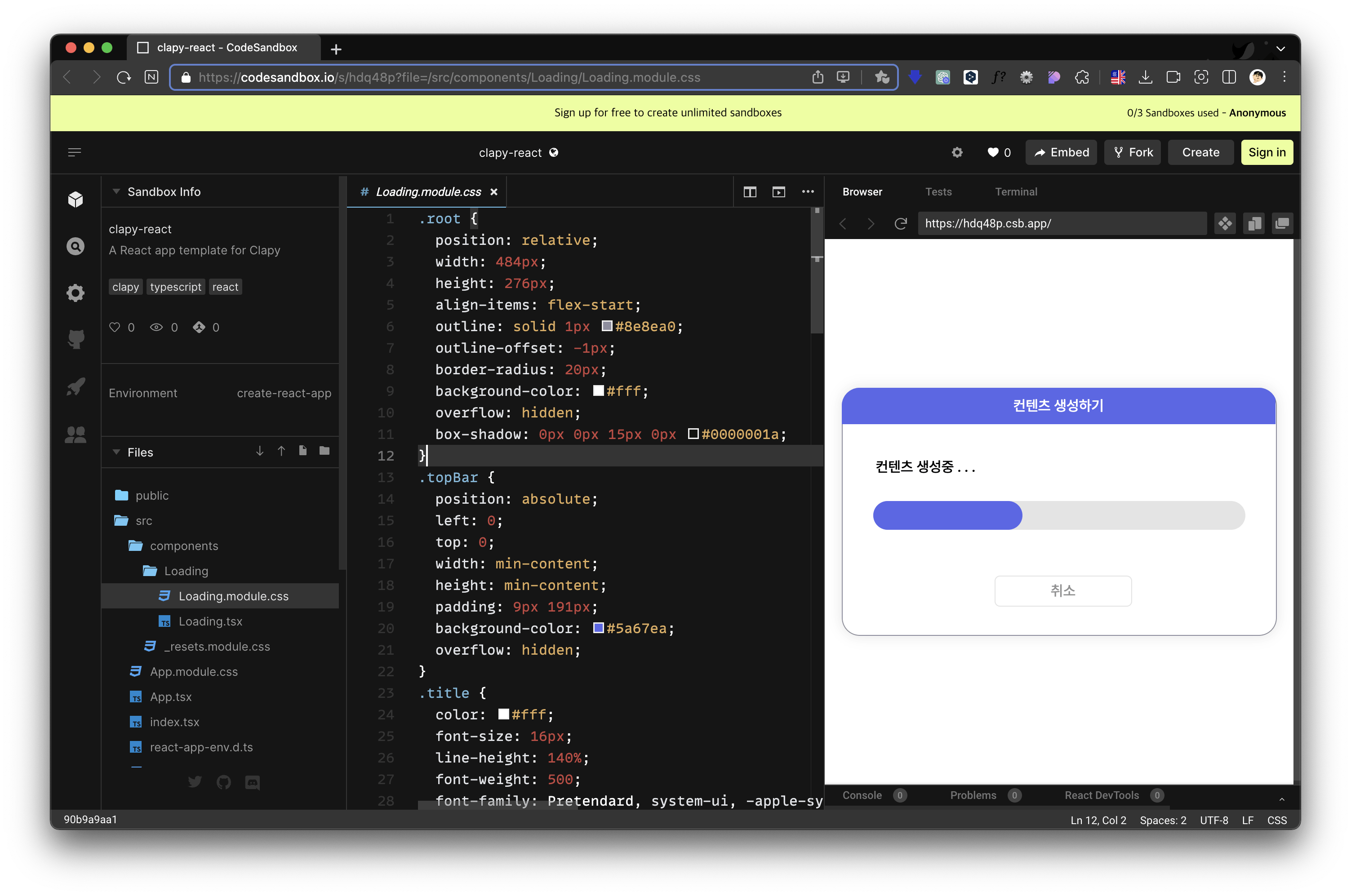Switch to the Tests tab
Screen dimensions: 1351x896
(938, 192)
